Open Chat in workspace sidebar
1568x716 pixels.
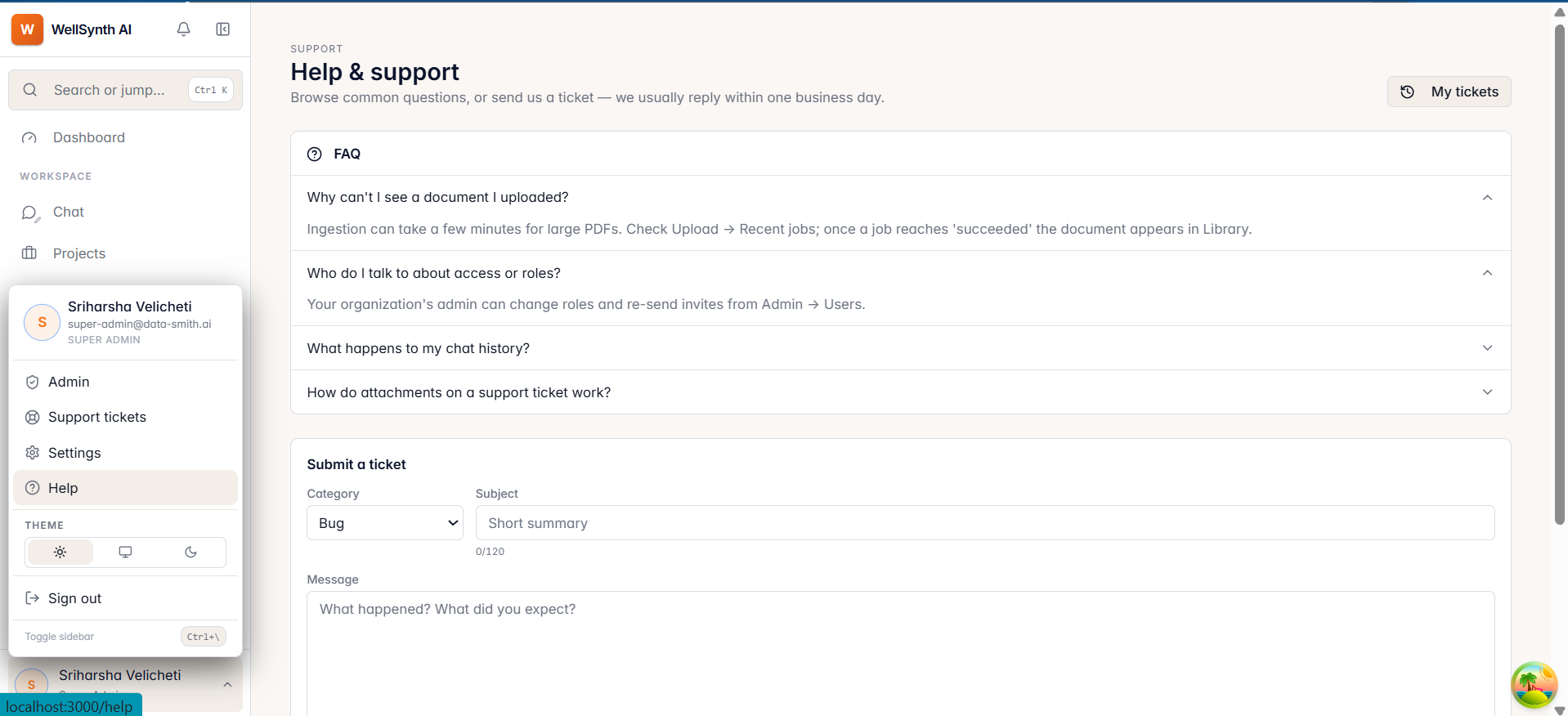[x=125, y=213]
